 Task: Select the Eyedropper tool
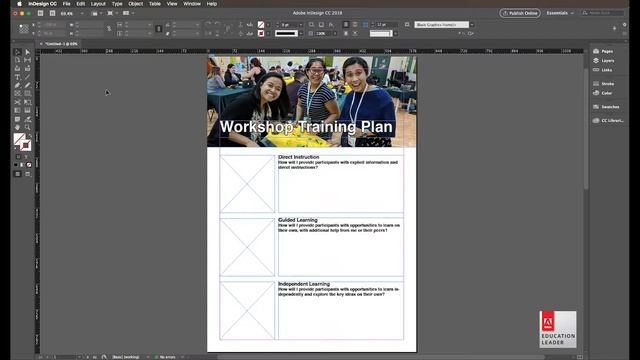pyautogui.click(x=27, y=119)
